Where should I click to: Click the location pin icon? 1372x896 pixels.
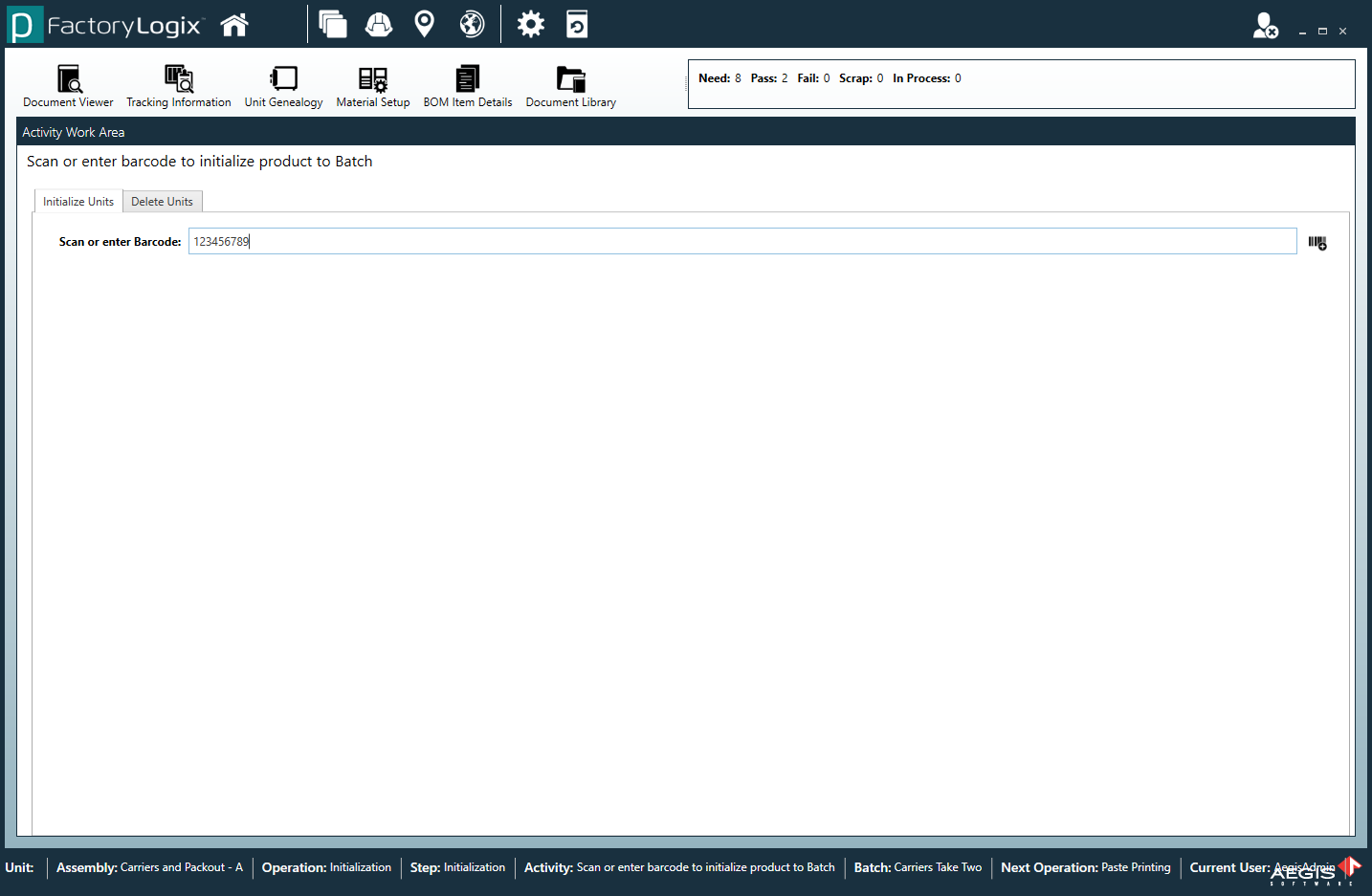tap(425, 24)
